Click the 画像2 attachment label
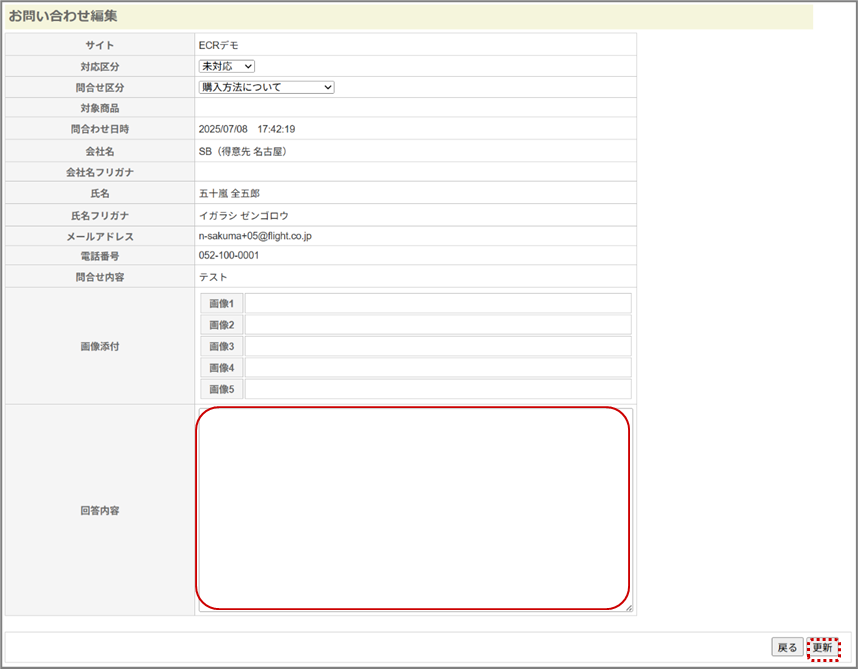Viewport: 858px width, 669px height. 221,325
